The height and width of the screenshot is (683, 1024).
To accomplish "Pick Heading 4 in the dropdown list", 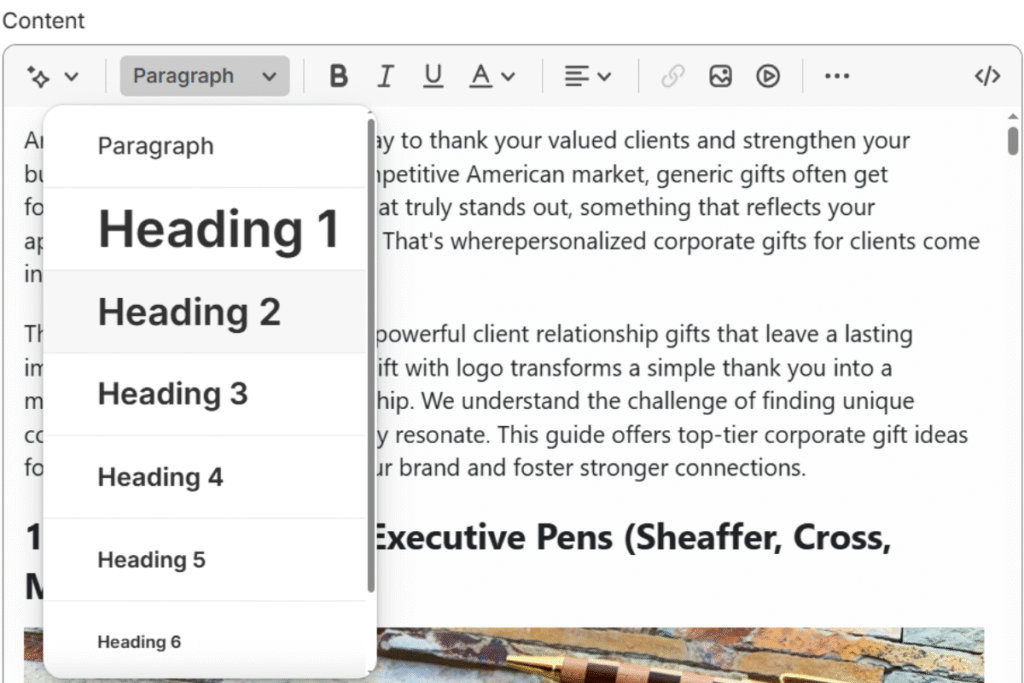I will point(160,477).
